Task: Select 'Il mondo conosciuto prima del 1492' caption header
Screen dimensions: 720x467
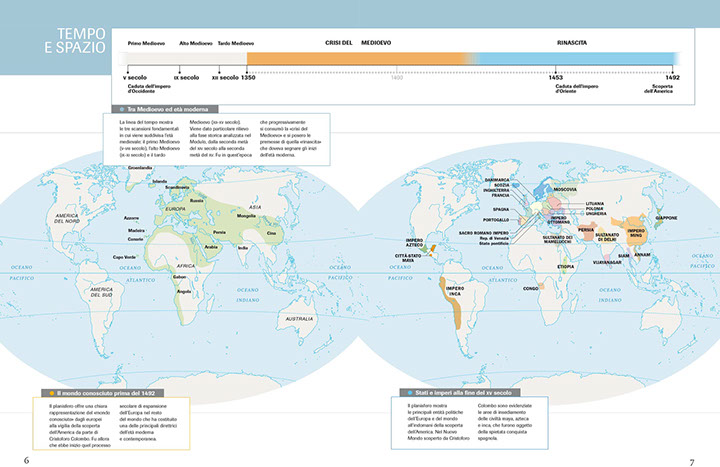Action: click(105, 393)
